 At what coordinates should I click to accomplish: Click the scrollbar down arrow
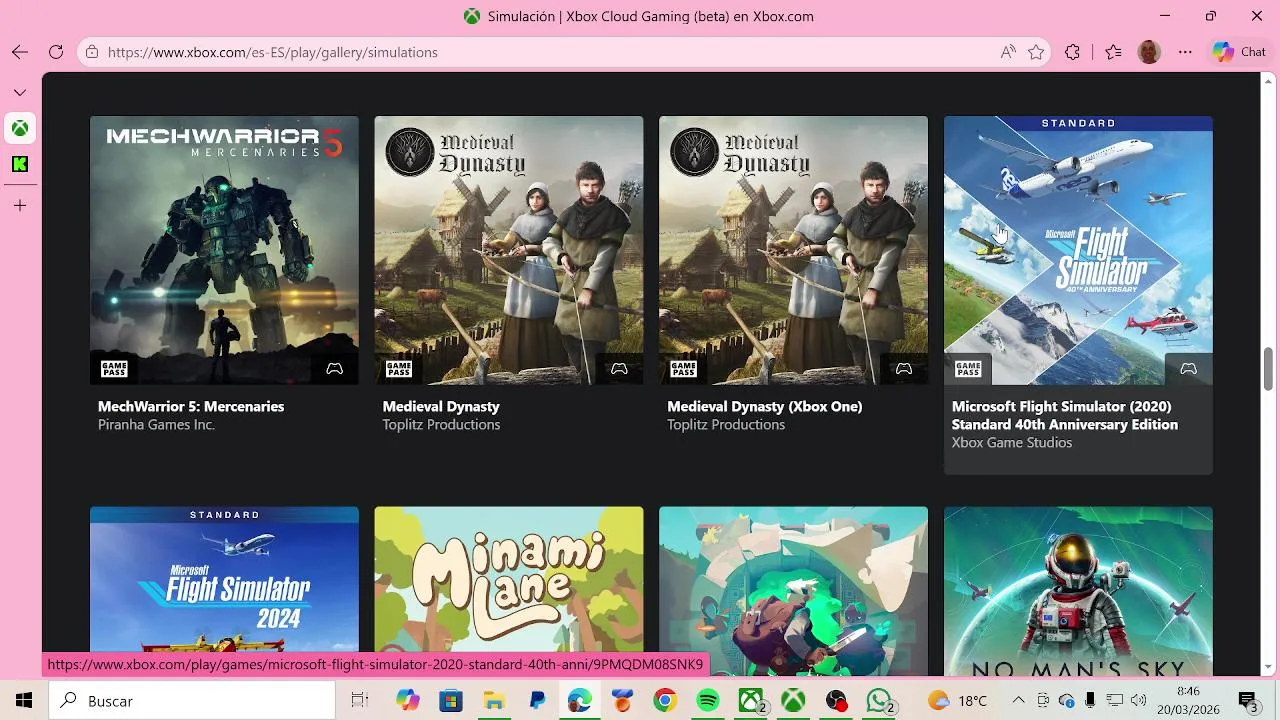click(x=1268, y=667)
